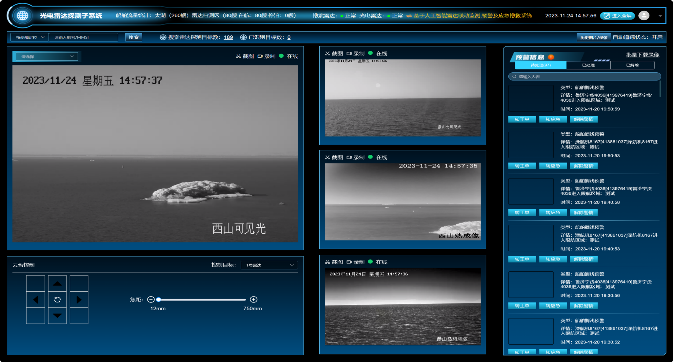The height and width of the screenshot is (362, 673).
Task: Click the search button in the top toolbar
Action: [x=133, y=37]
